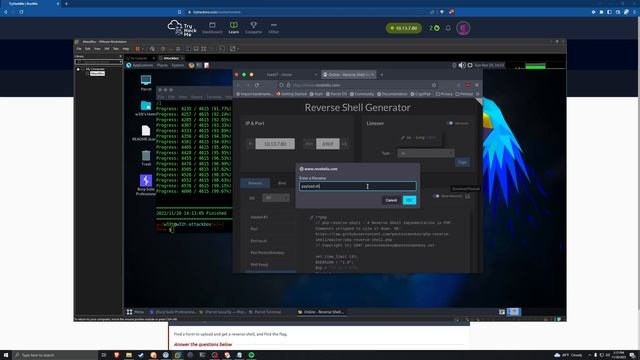
Task: Launch Firefox from the Parrot top panel
Action: coord(191,65)
